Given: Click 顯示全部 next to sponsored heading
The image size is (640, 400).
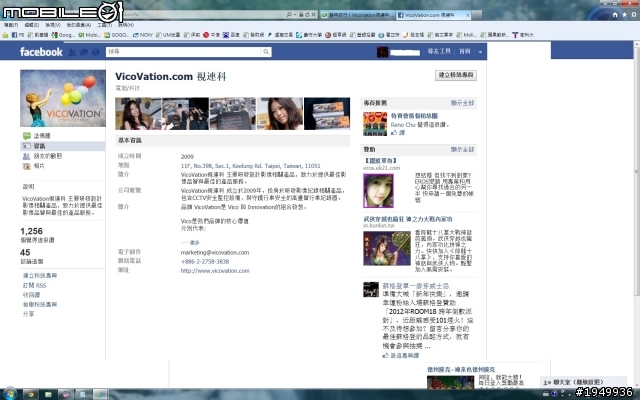Looking at the screenshot, I should 462,149.
